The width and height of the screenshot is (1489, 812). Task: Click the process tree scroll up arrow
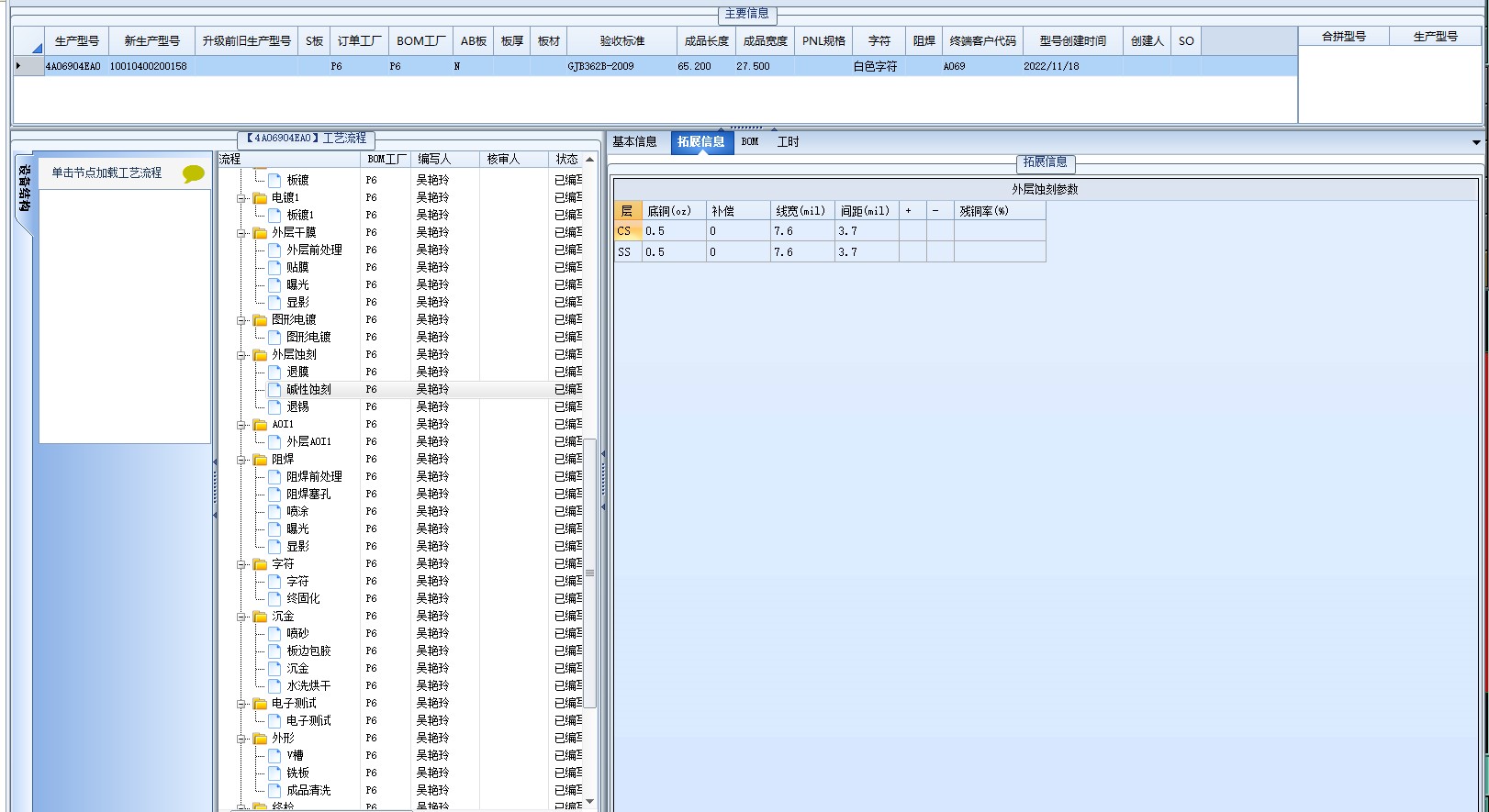[x=590, y=160]
